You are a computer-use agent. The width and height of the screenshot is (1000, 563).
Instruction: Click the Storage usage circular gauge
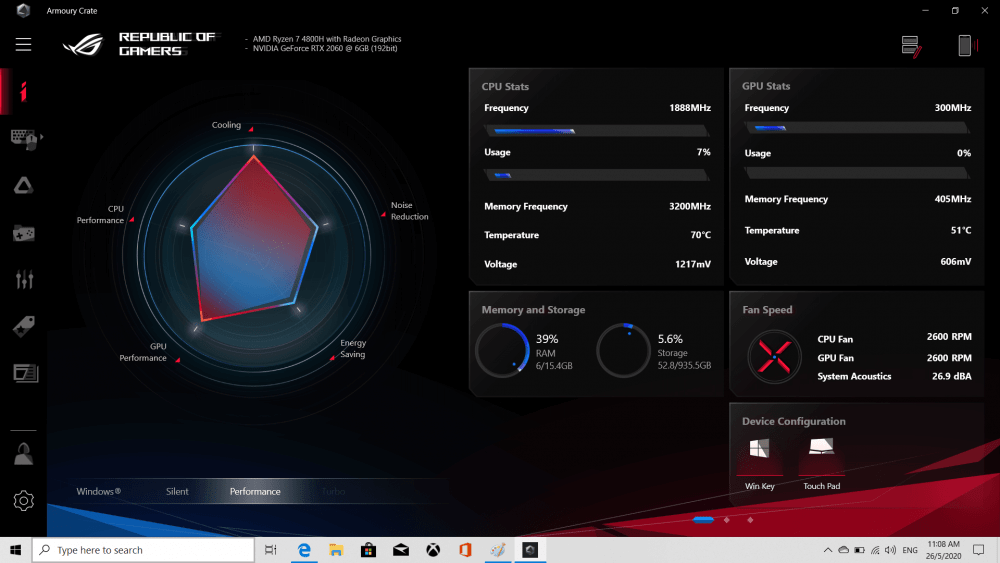pos(623,351)
